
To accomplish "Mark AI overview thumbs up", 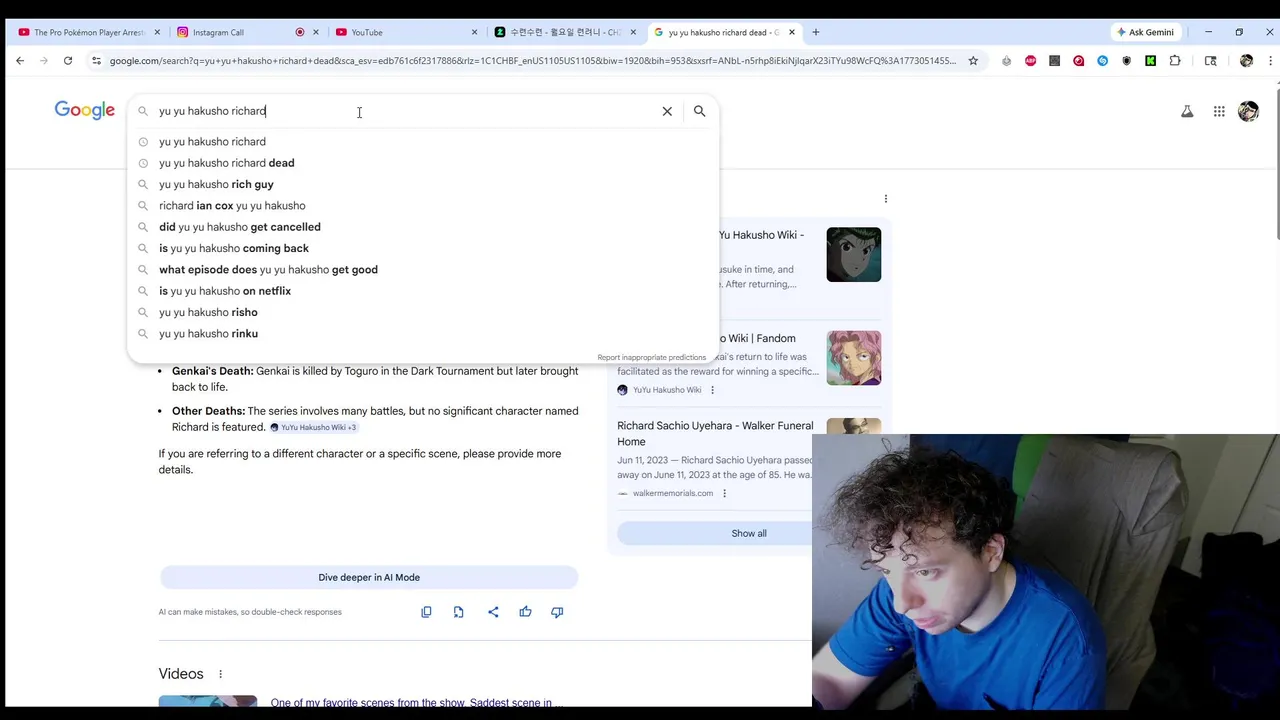I will (525, 612).
